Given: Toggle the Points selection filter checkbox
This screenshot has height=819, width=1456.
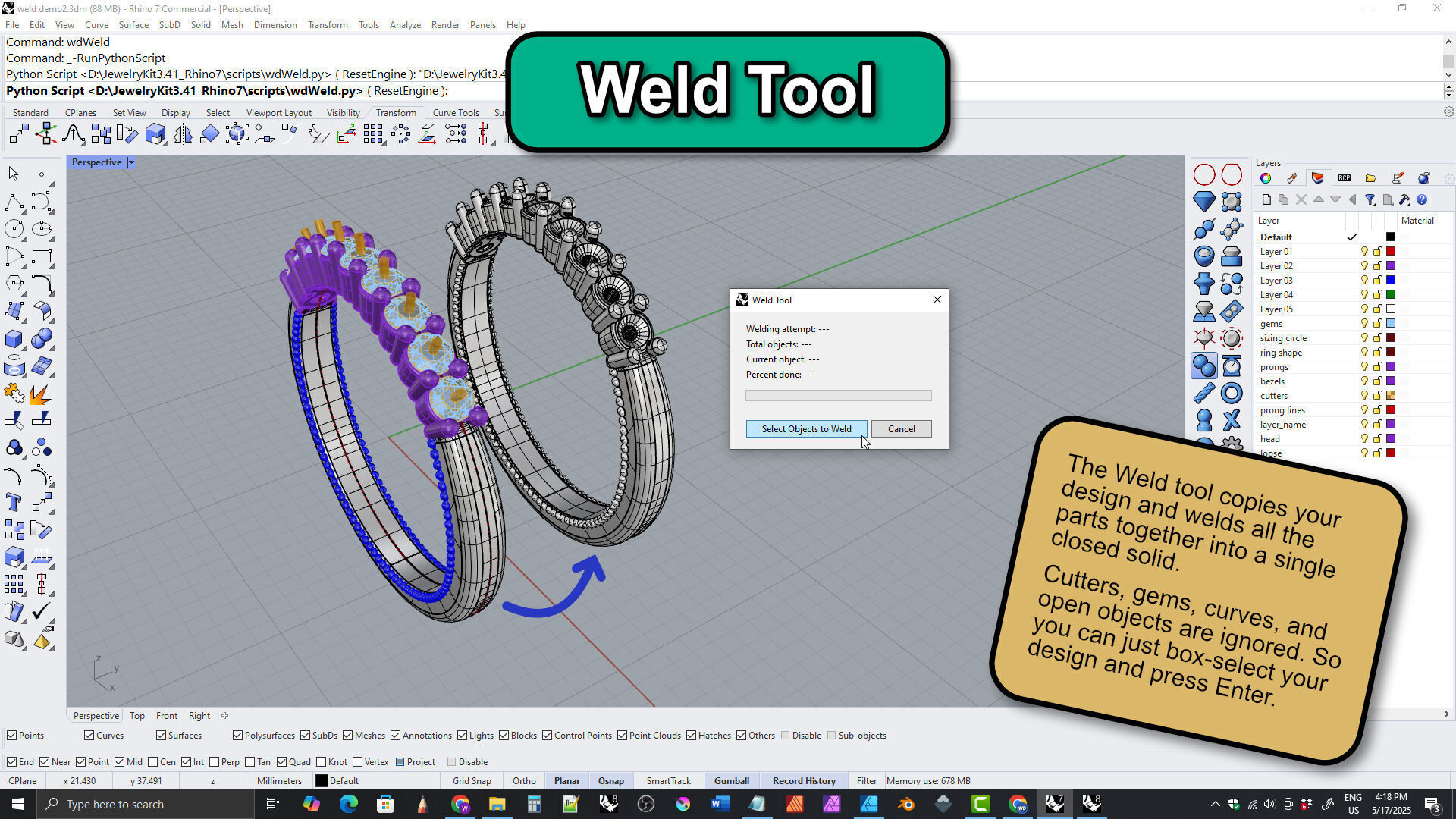Looking at the screenshot, I should 12,736.
